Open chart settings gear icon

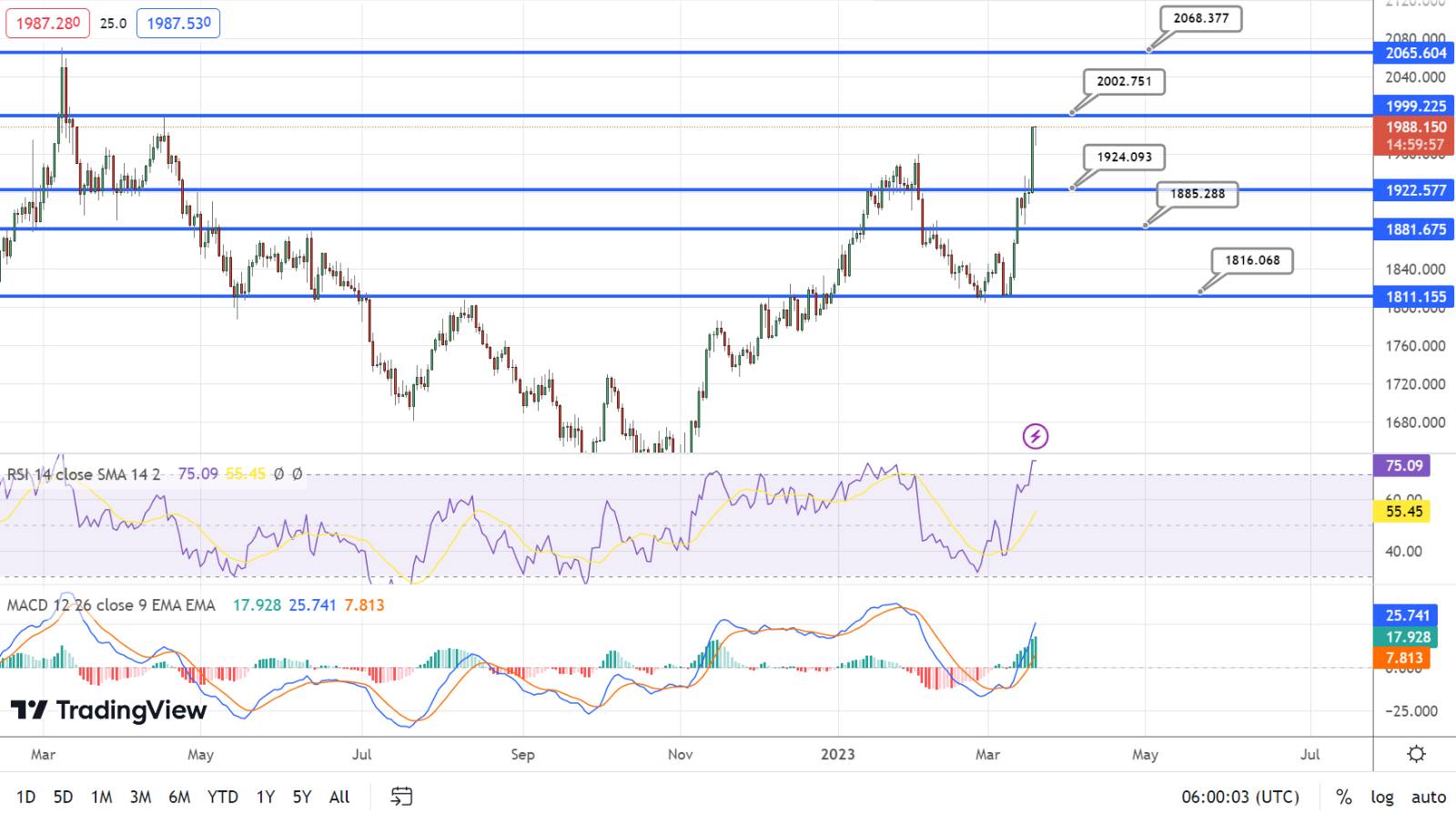pyautogui.click(x=1416, y=754)
